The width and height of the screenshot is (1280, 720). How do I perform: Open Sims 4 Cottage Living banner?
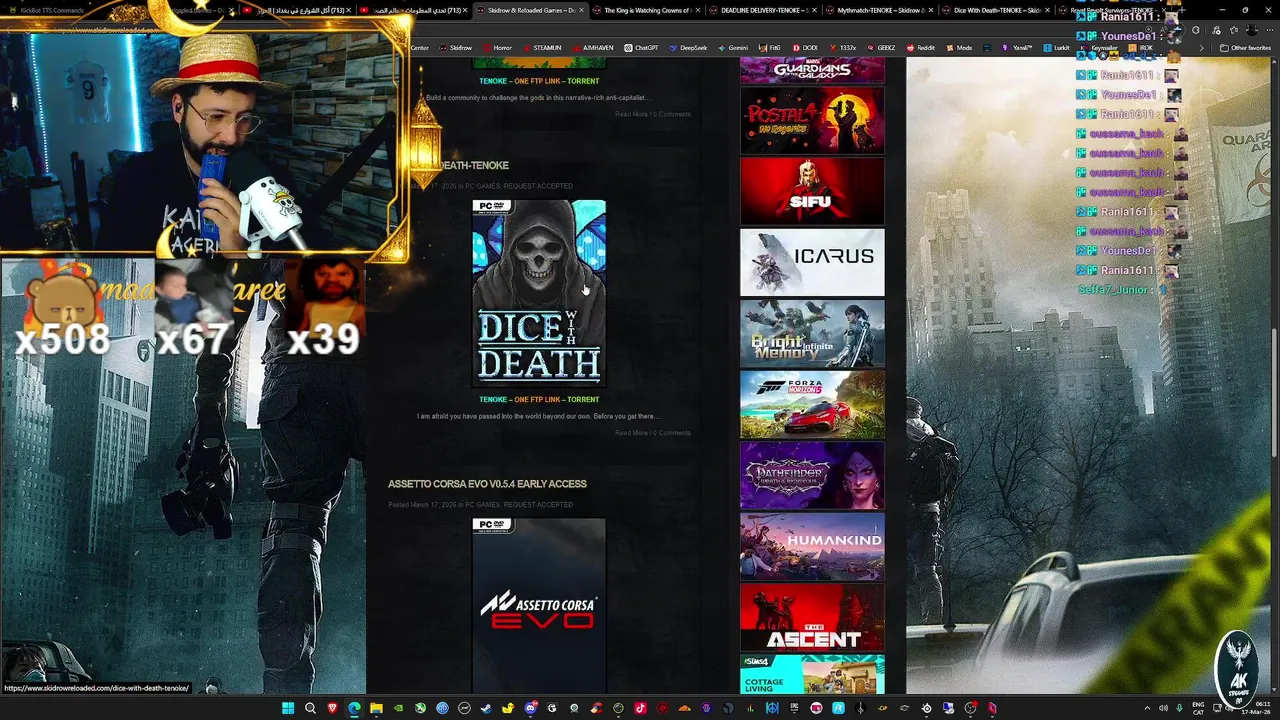(x=812, y=674)
